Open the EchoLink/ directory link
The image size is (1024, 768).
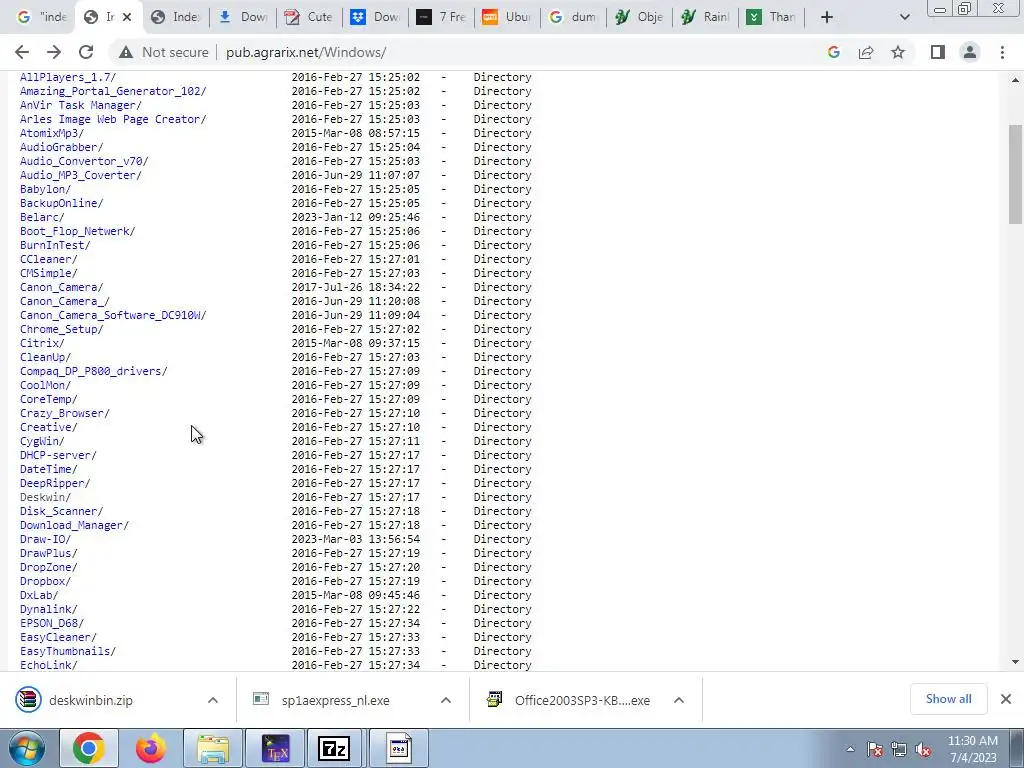tap(48, 665)
